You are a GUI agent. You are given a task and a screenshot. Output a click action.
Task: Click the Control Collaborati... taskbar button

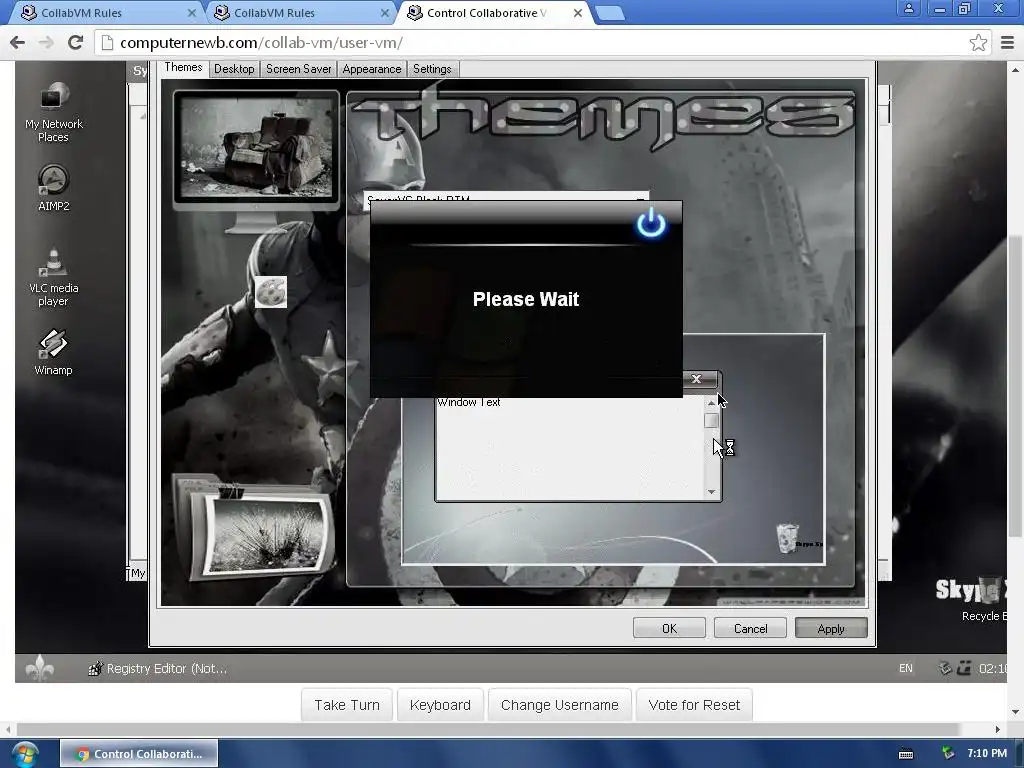click(138, 754)
